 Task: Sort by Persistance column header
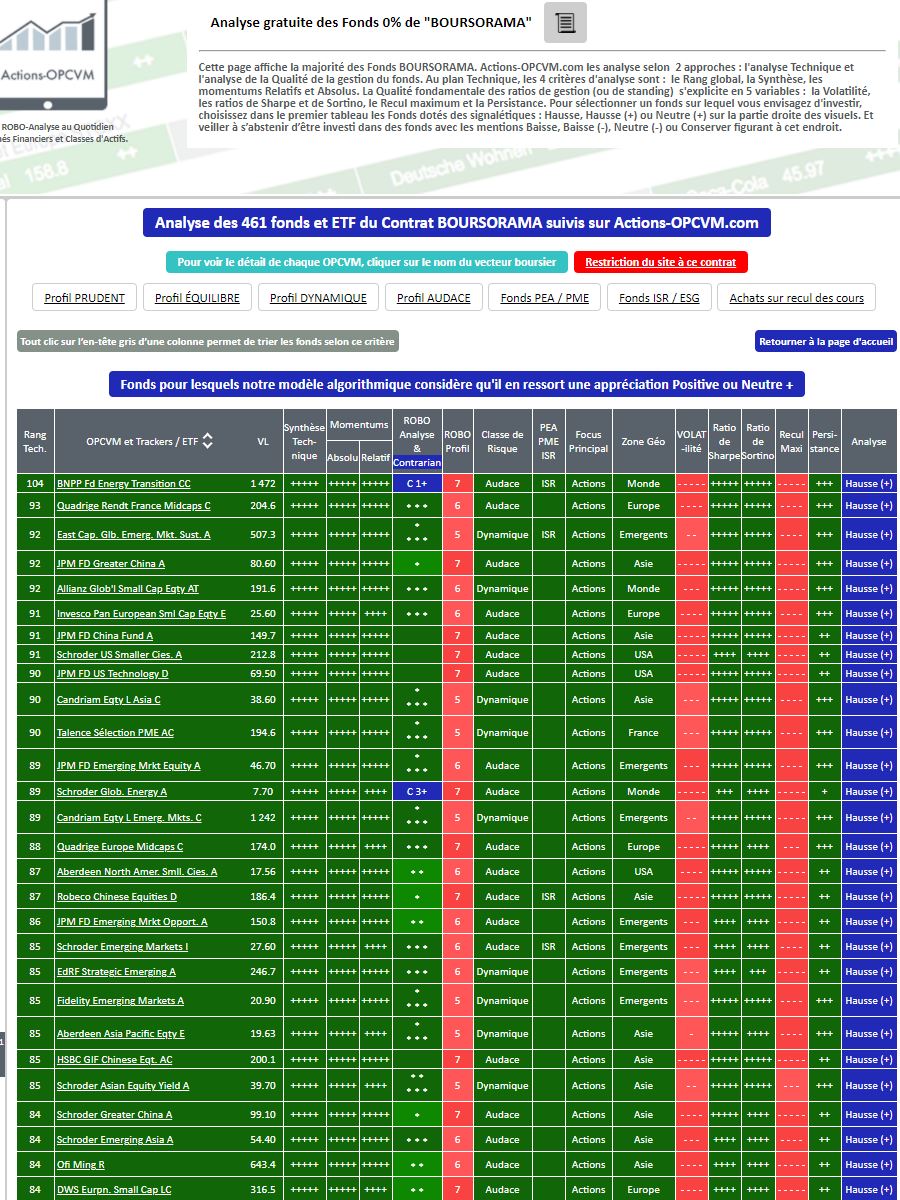tap(824, 441)
